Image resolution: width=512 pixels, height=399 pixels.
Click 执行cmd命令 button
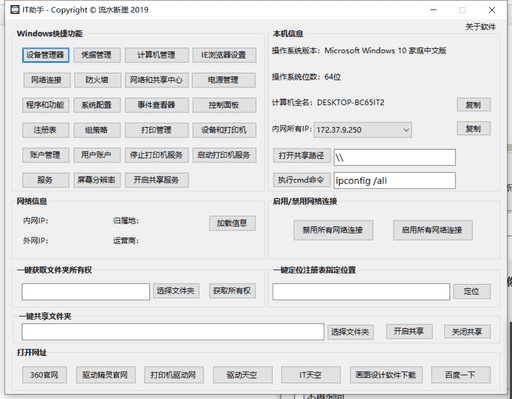[x=302, y=180]
